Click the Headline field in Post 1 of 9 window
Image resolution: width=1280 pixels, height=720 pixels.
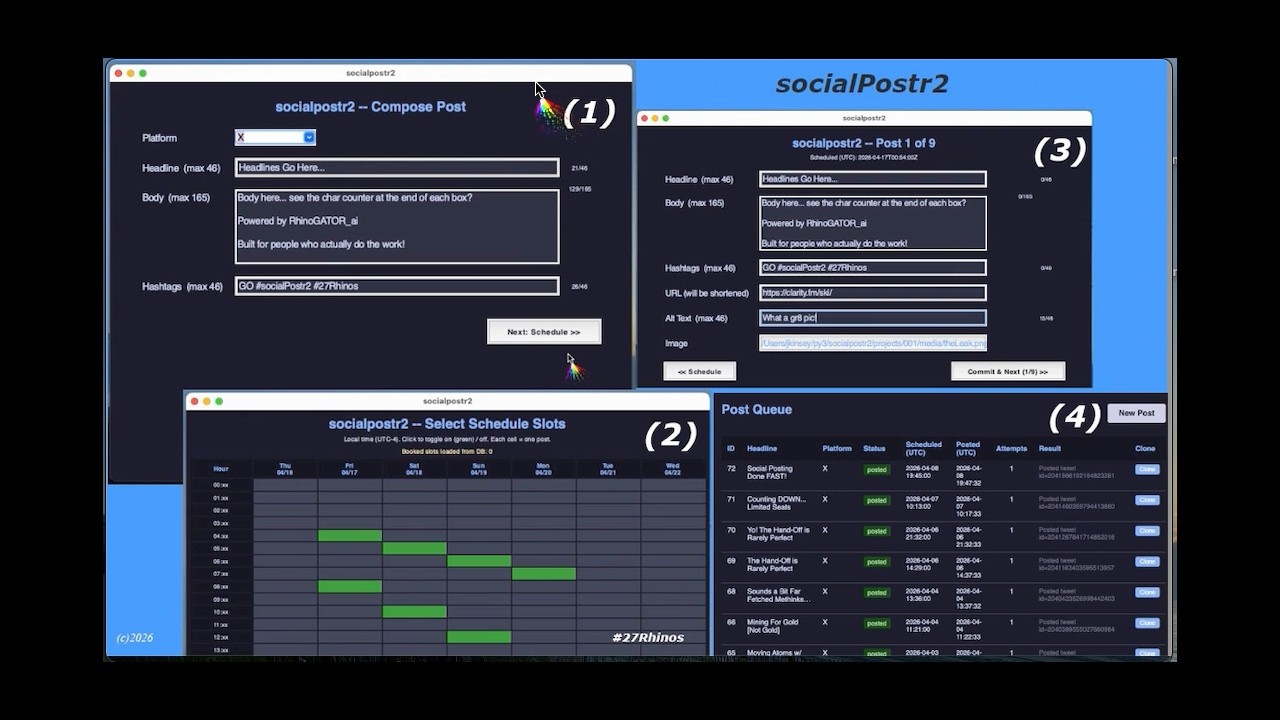point(873,179)
